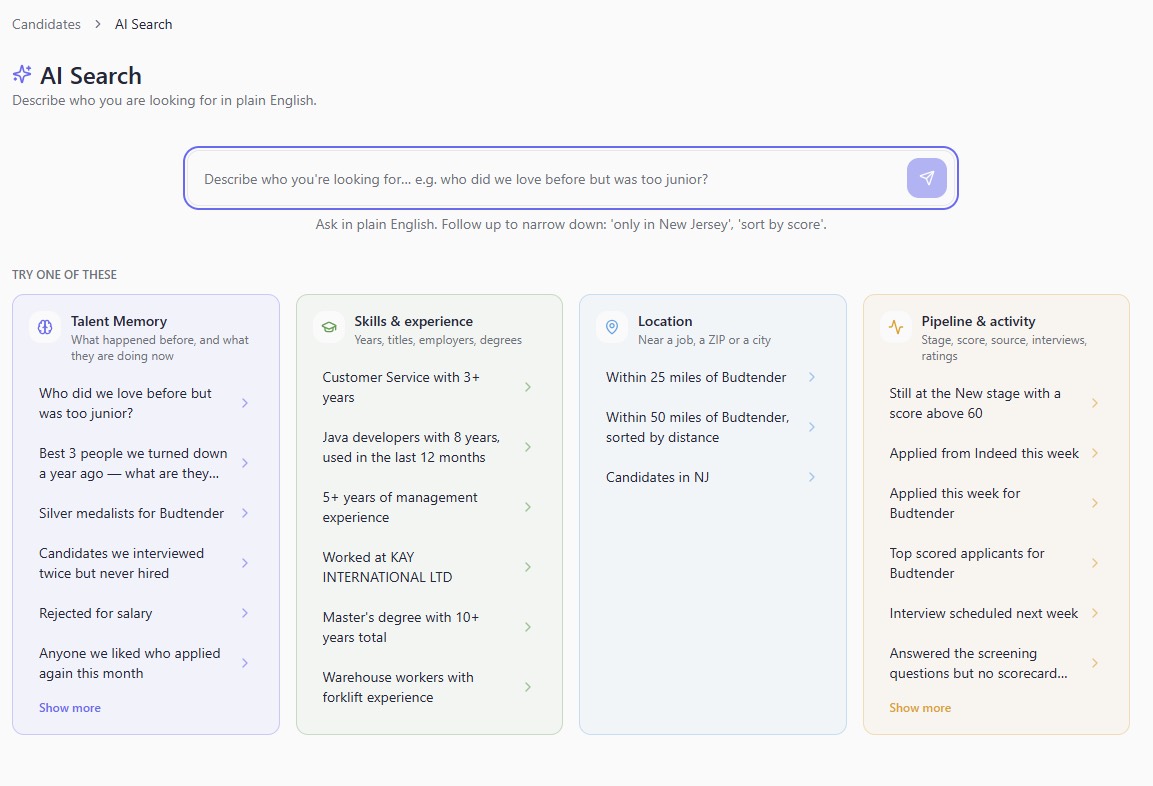Click the 'TRY ONE OF THESE' label
Screen dimensions: 1153x786
[64, 274]
